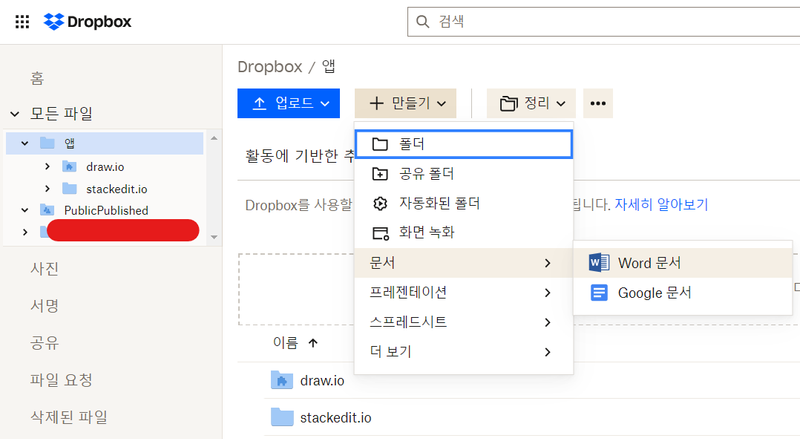Expand the draw.io tree node
Image resolution: width=800 pixels, height=439 pixels.
pos(47,166)
